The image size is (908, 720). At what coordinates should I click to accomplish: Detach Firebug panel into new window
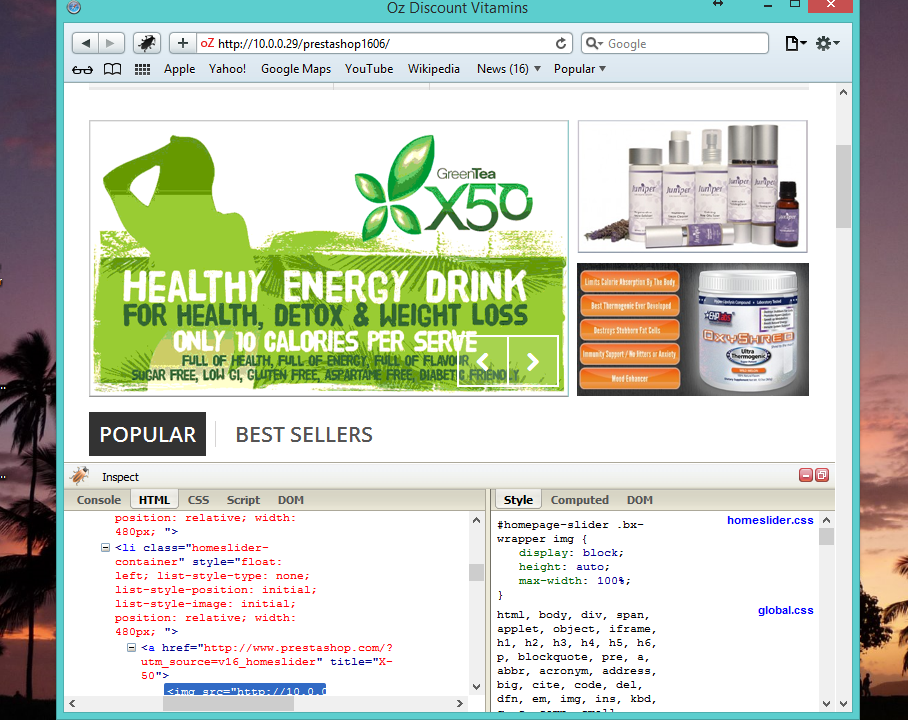click(x=822, y=476)
